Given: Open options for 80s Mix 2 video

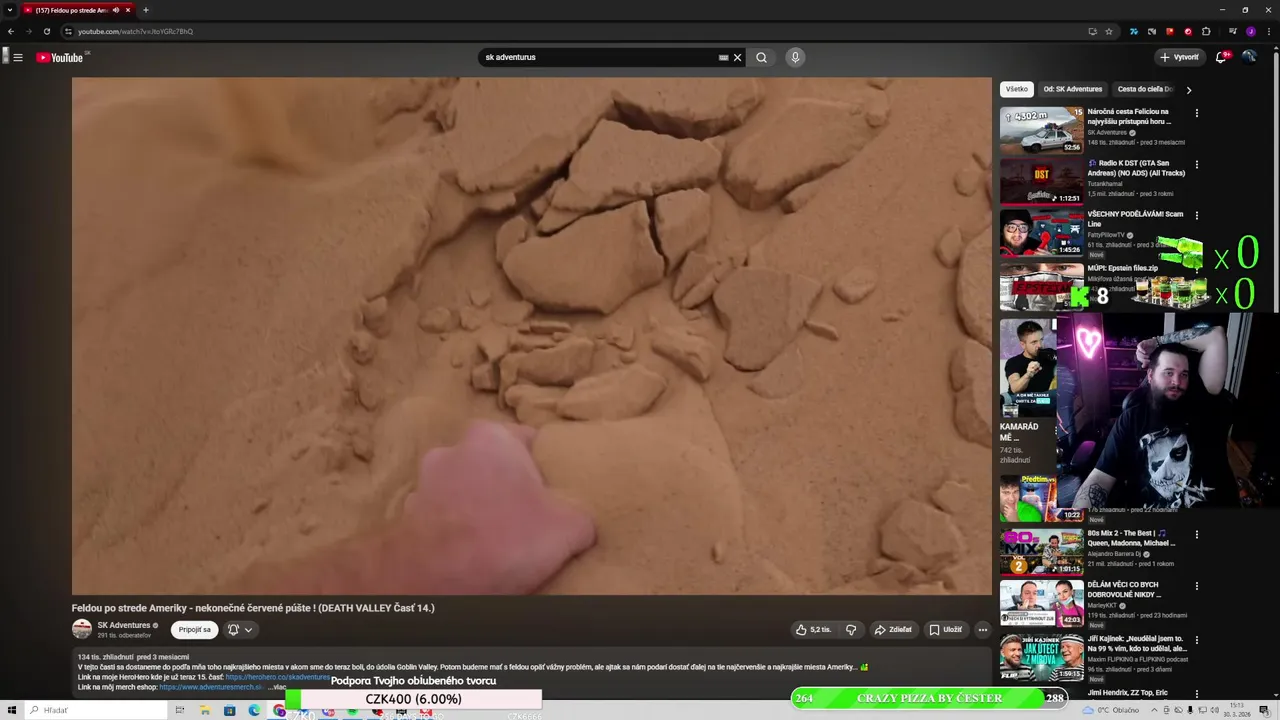Looking at the screenshot, I should click(1196, 535).
